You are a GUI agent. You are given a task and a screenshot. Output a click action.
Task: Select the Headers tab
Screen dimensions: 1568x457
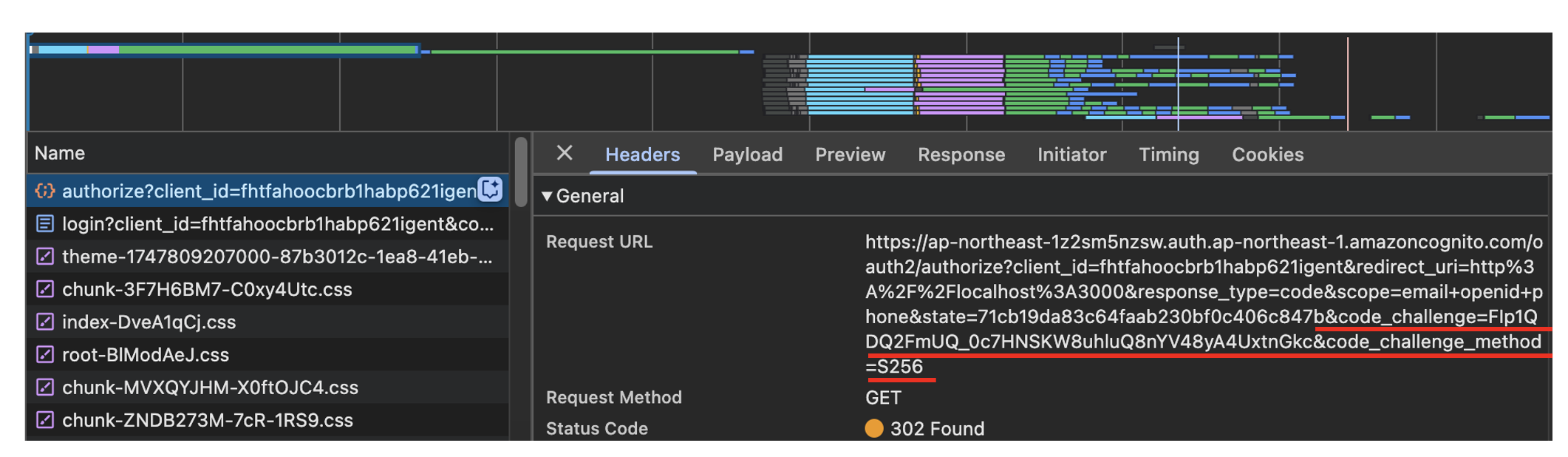tap(642, 155)
